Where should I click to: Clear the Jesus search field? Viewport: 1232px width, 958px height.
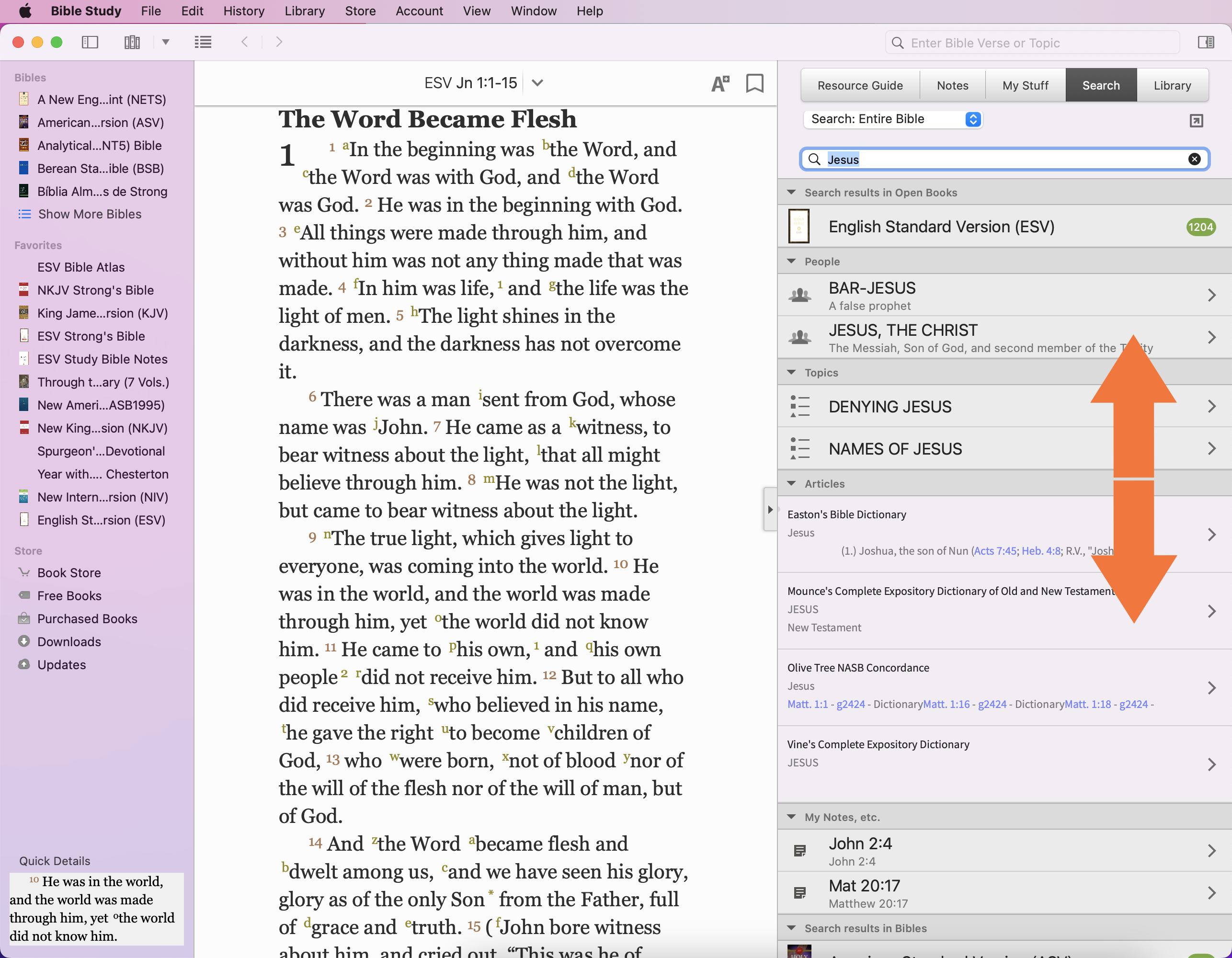(1194, 159)
